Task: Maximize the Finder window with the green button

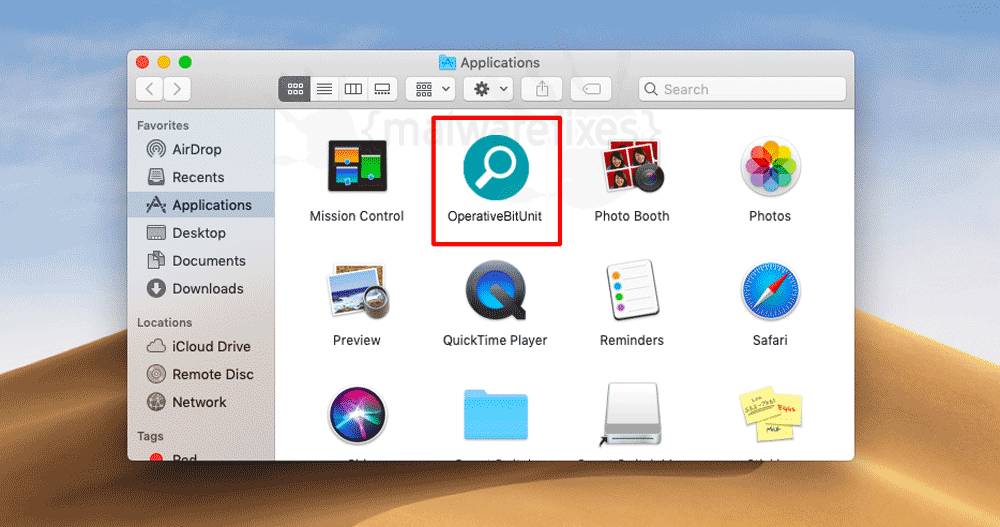Action: coord(185,62)
